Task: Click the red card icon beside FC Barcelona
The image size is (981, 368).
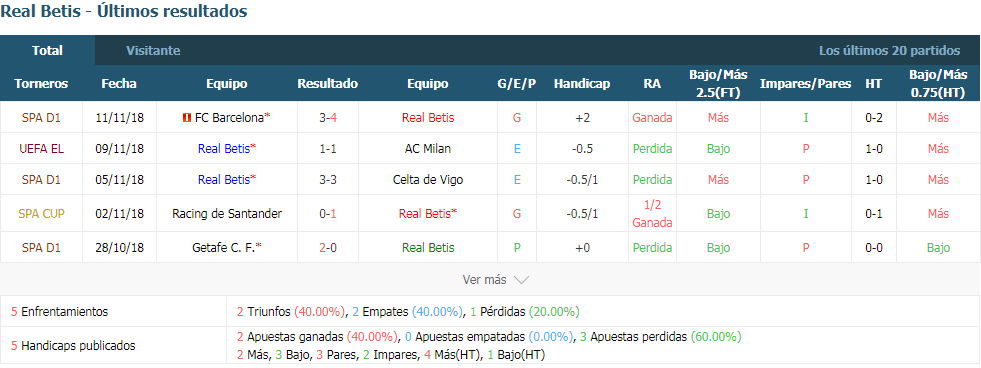Action: pyautogui.click(x=186, y=117)
